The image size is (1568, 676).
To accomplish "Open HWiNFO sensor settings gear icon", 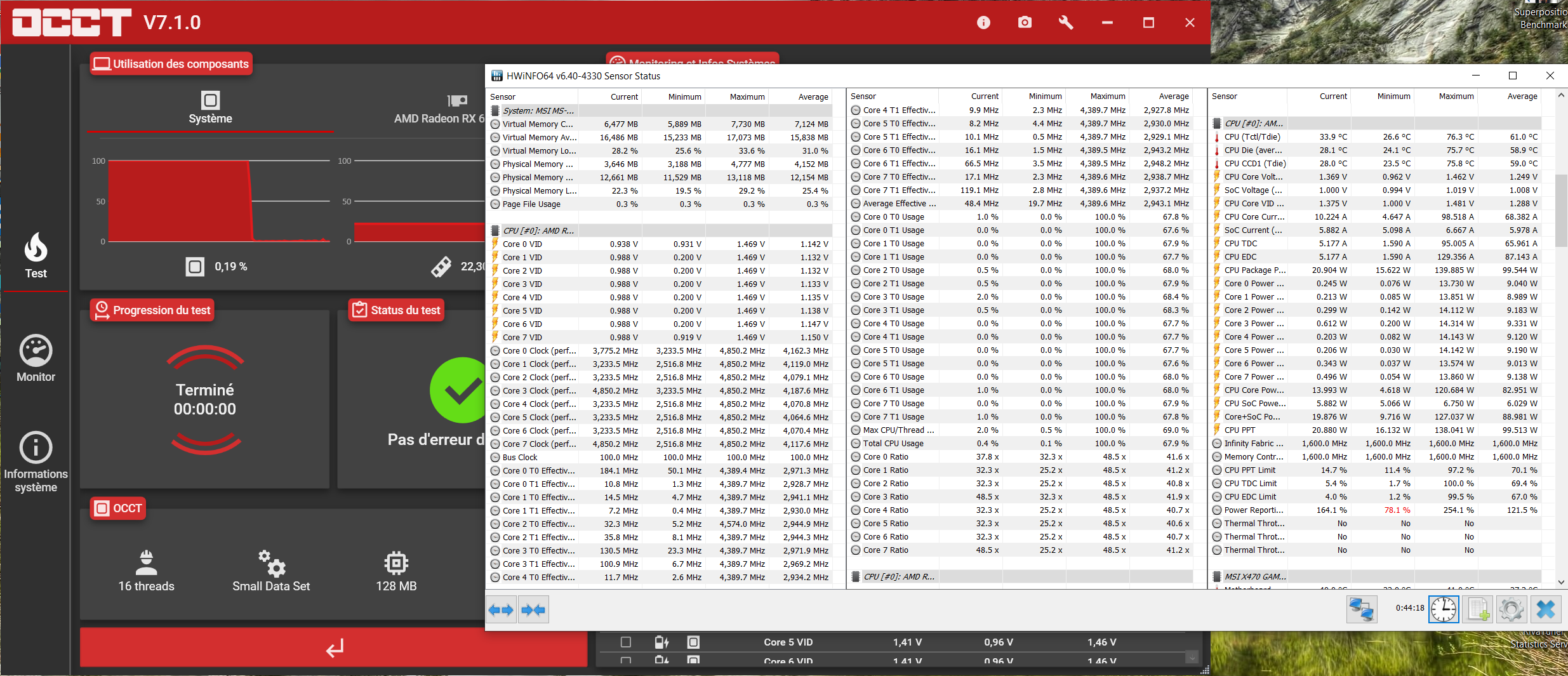I will [1512, 609].
